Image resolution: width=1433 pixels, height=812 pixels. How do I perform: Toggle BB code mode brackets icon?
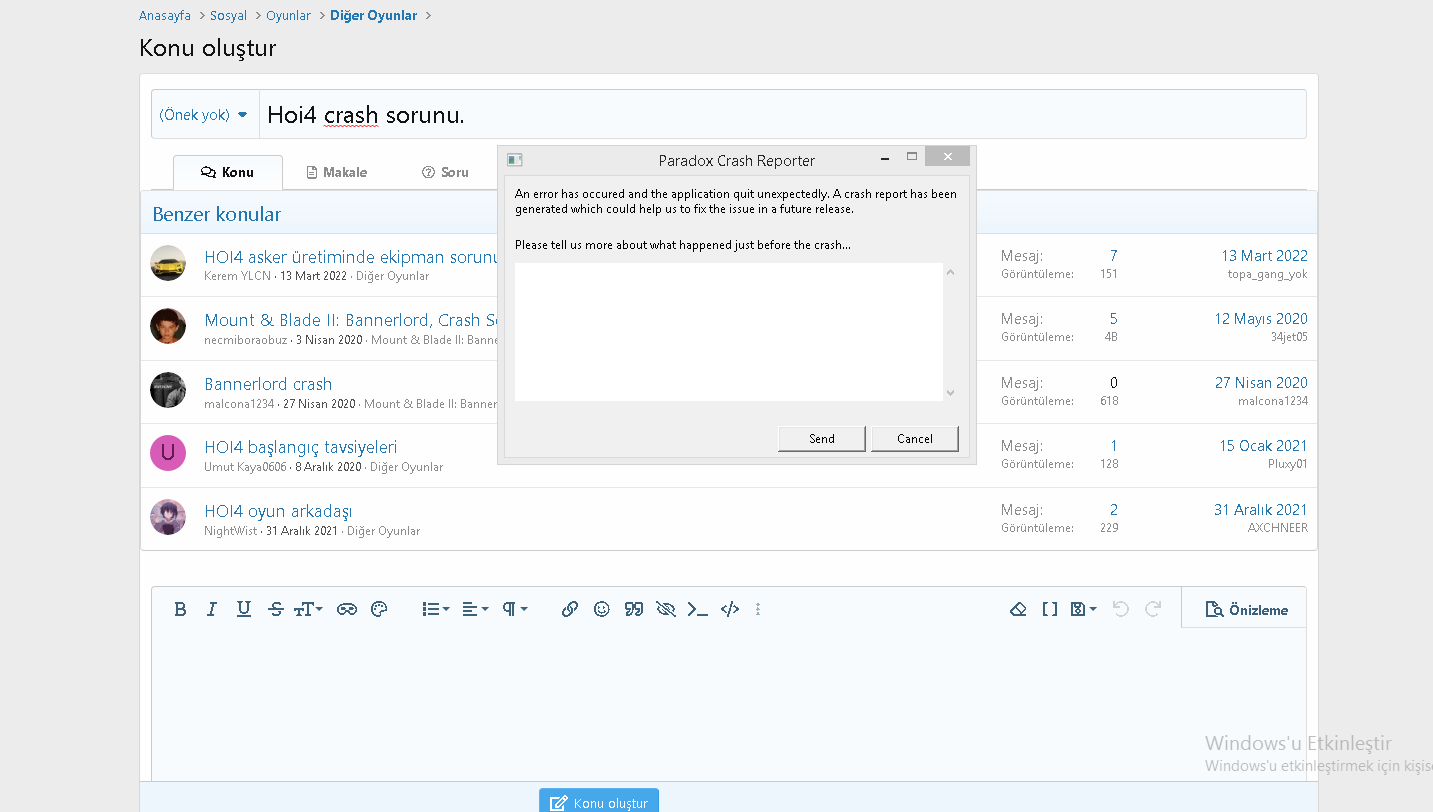pos(1050,609)
